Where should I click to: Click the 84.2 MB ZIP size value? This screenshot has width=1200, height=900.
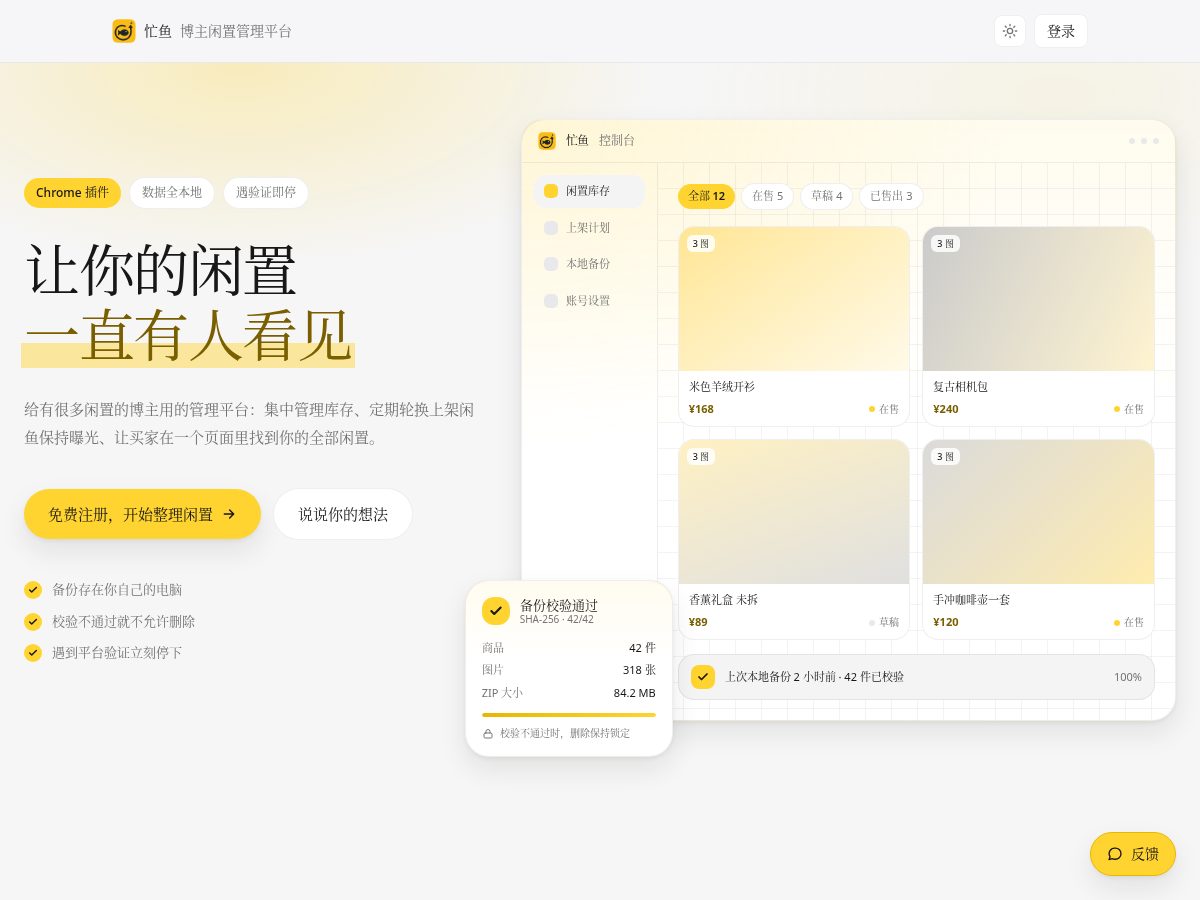pyautogui.click(x=635, y=693)
